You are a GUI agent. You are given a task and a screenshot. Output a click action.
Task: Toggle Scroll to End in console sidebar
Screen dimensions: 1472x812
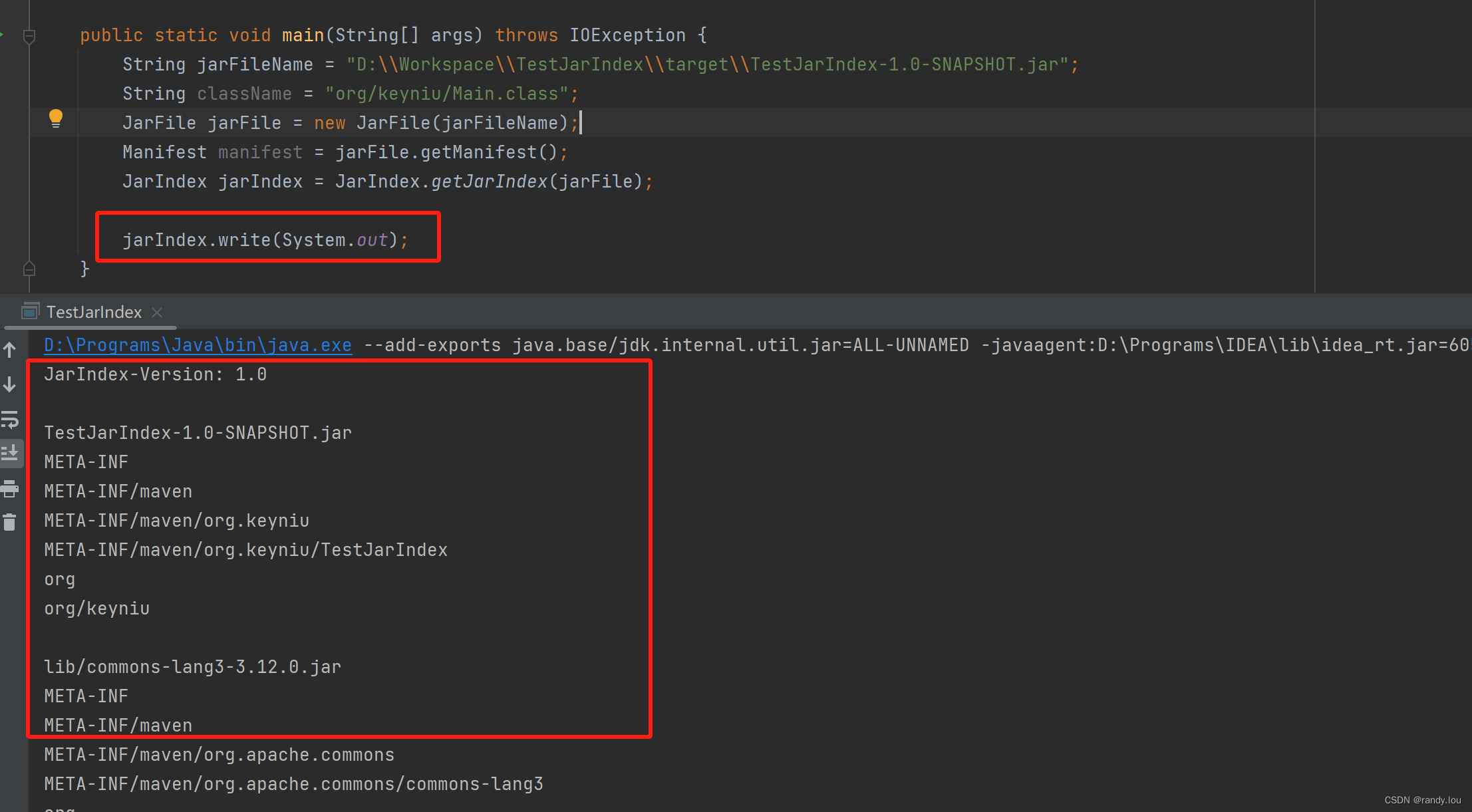point(10,453)
